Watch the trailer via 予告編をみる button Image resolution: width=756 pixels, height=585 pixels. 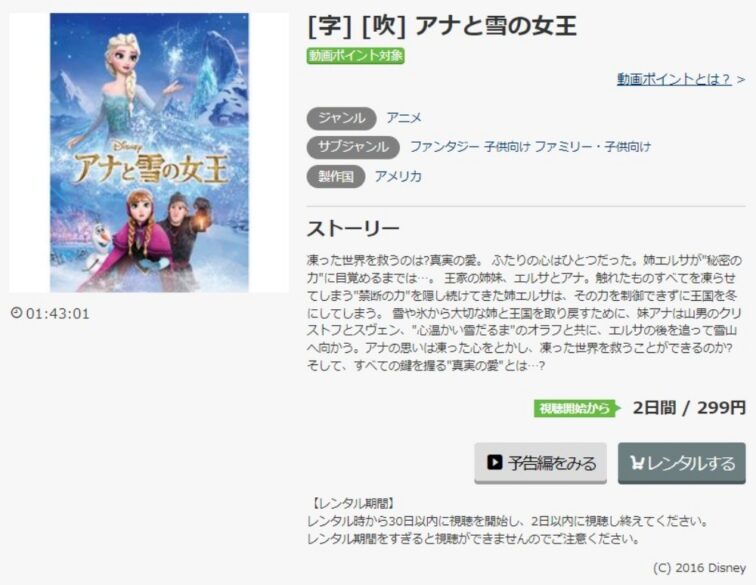540,463
